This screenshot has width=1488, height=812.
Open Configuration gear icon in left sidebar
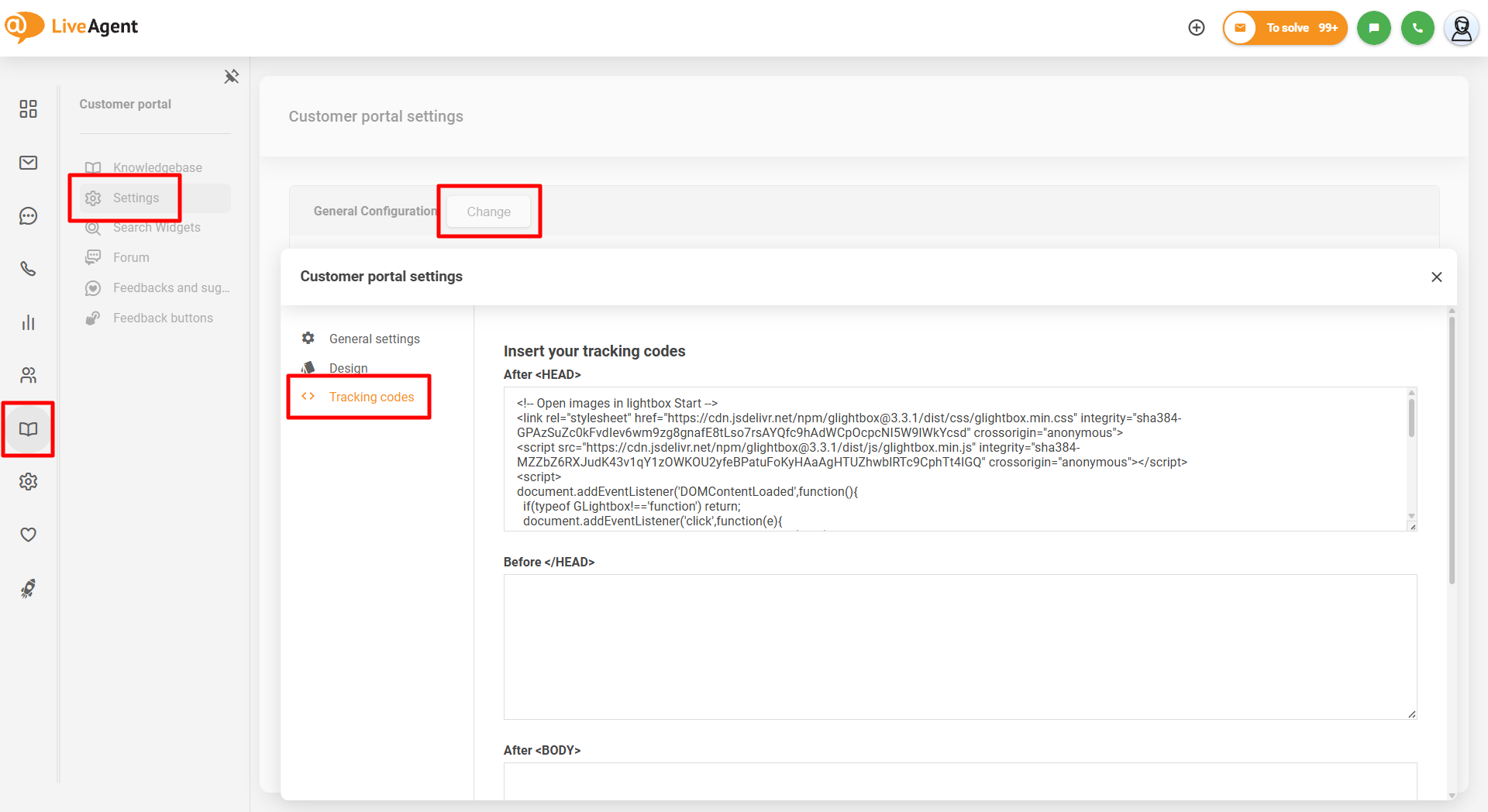[x=29, y=482]
